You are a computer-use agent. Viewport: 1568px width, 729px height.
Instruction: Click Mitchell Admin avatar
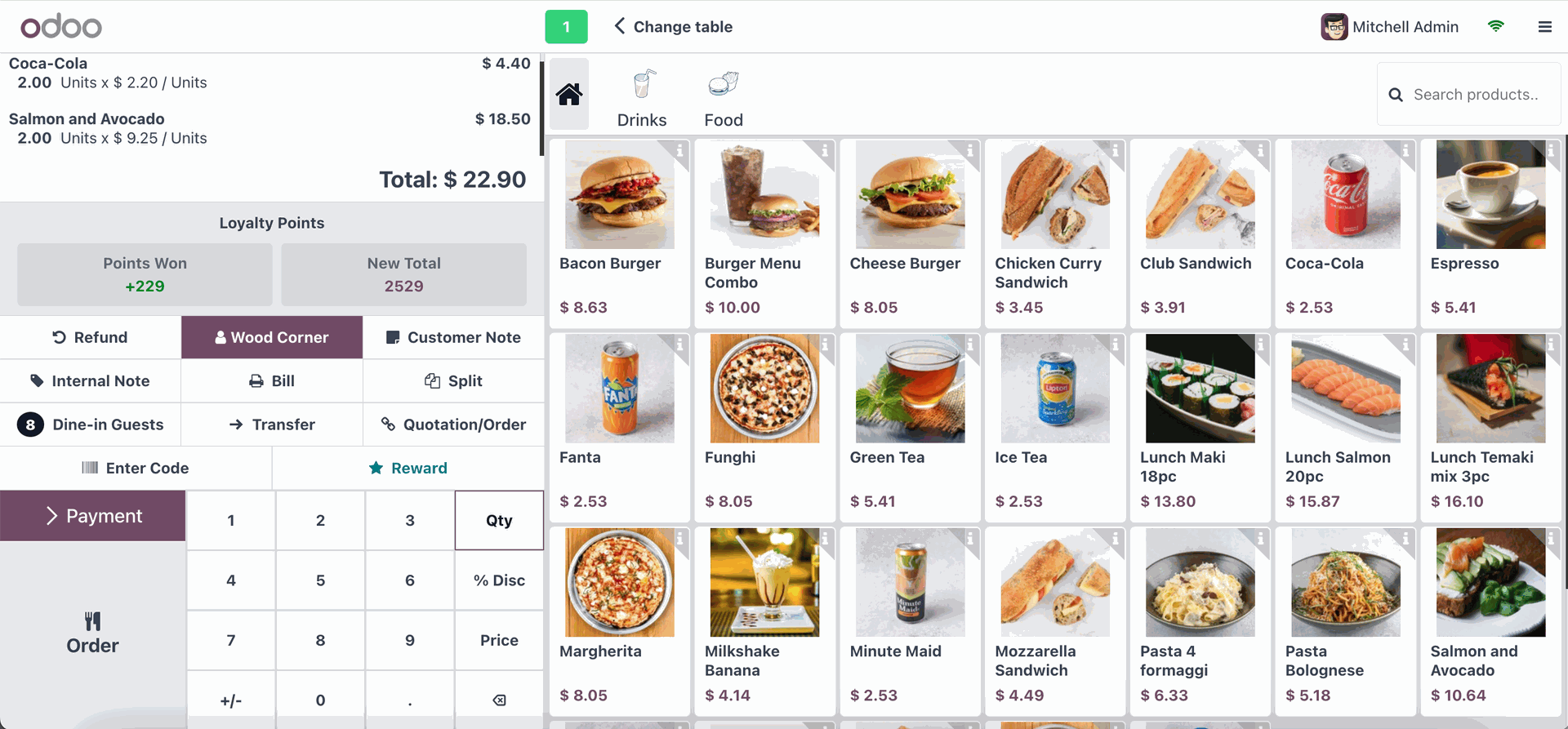click(1334, 27)
